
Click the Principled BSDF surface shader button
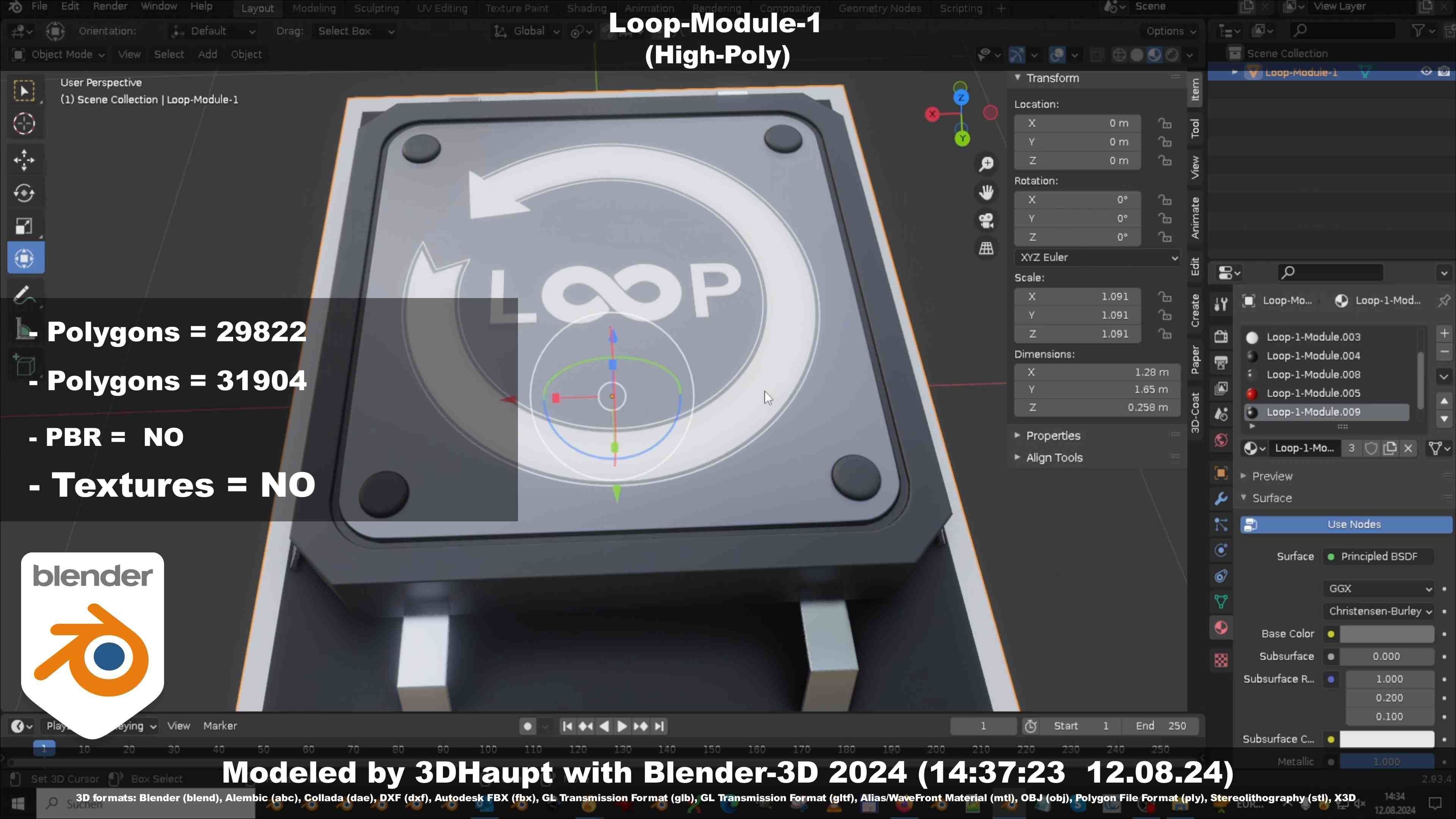point(1378,557)
